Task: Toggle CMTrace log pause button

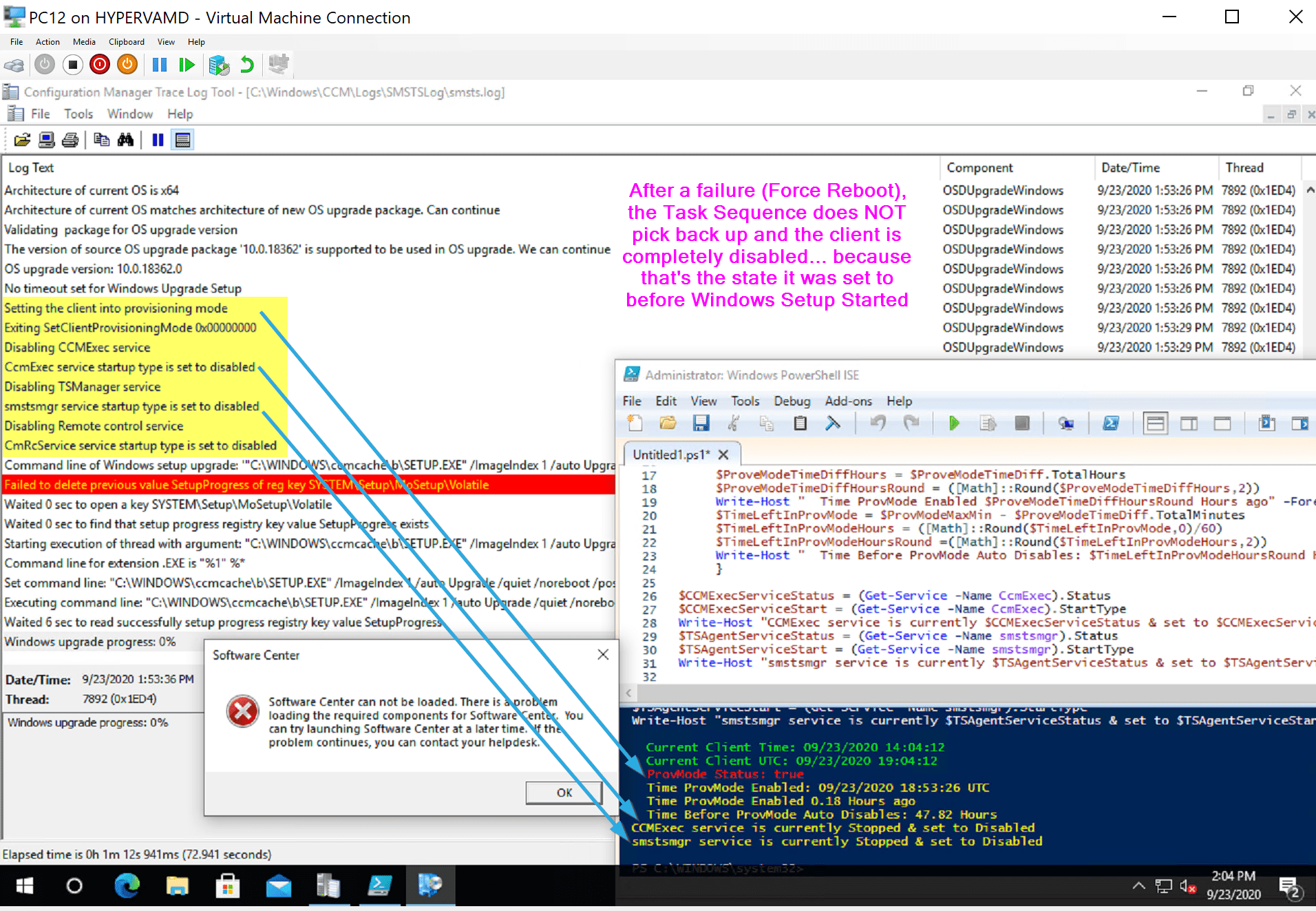Action: (x=158, y=140)
